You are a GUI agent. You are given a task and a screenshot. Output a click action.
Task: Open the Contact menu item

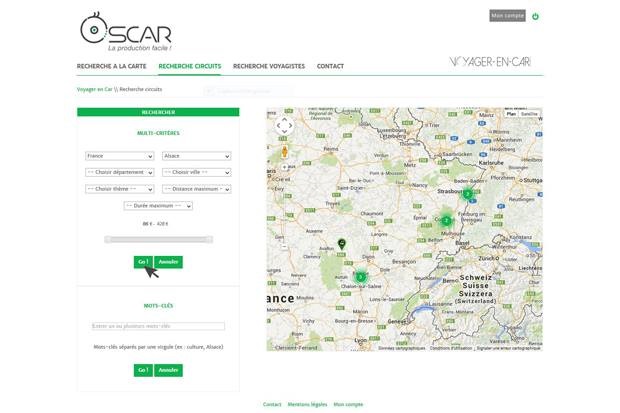330,66
